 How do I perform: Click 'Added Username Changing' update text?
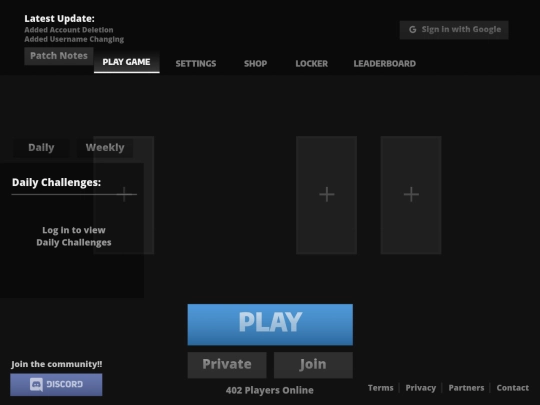click(x=74, y=39)
